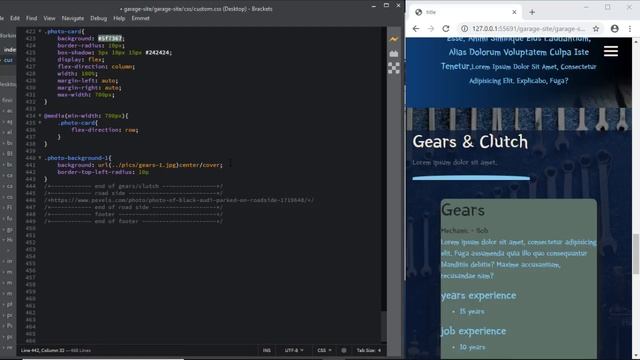
Task: Start Live Preview with the lightning bolt icon
Action: 393,40
